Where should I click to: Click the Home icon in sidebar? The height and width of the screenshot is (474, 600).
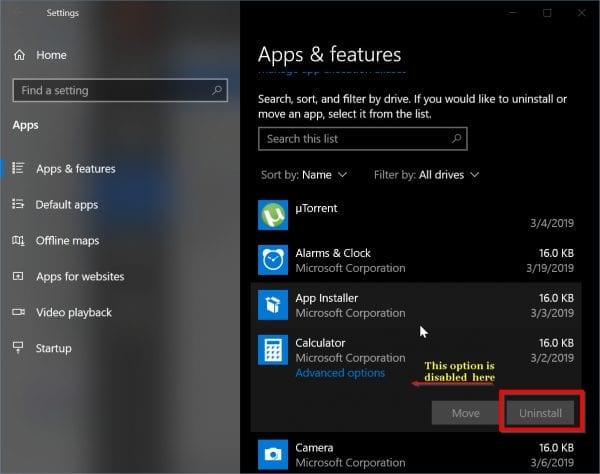click(19, 55)
